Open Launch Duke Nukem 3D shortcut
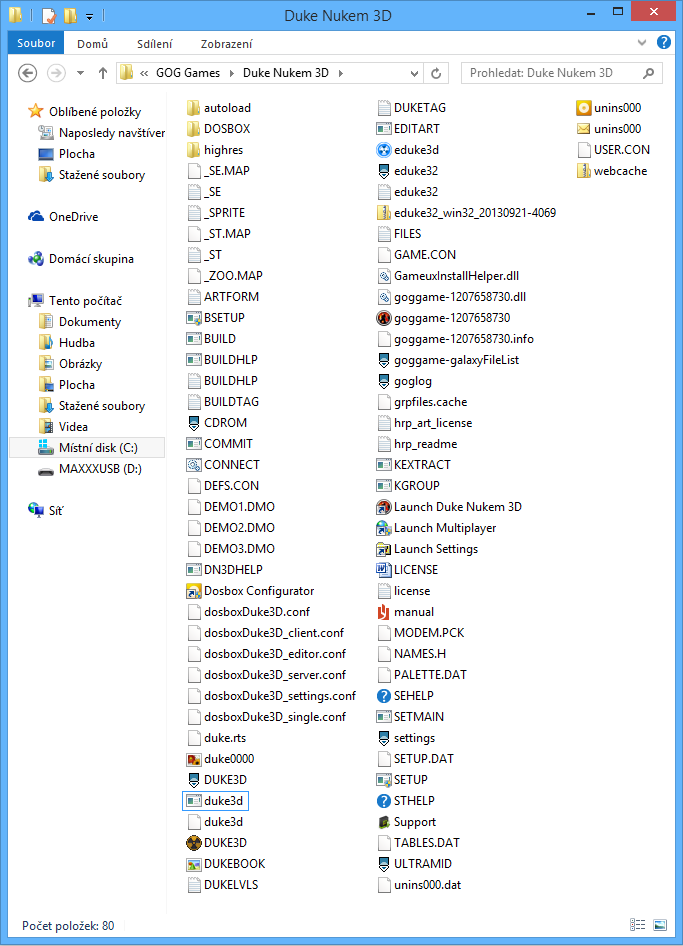Image resolution: width=683 pixels, height=946 pixels. (x=449, y=507)
